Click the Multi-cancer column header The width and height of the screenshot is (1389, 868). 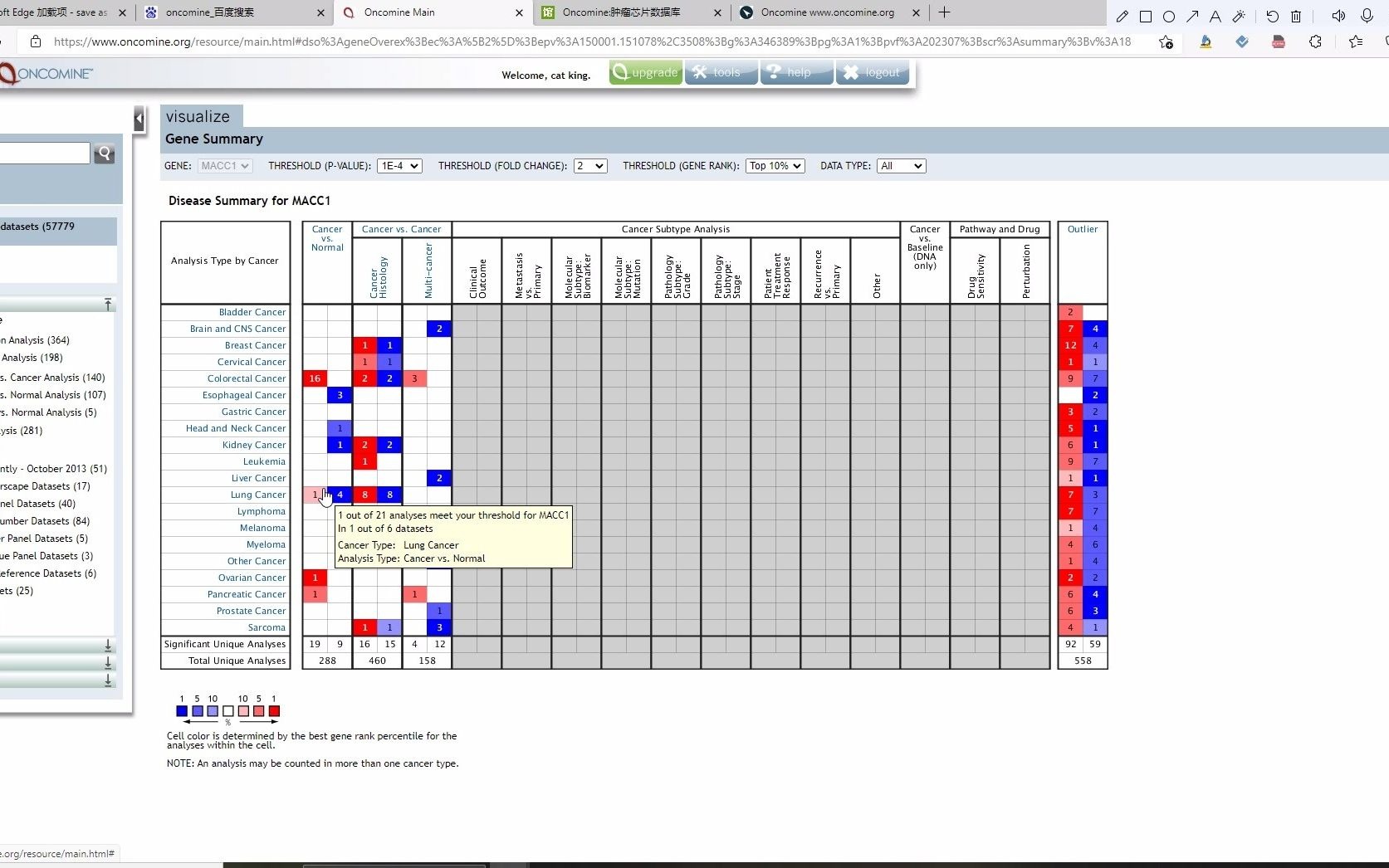click(428, 271)
